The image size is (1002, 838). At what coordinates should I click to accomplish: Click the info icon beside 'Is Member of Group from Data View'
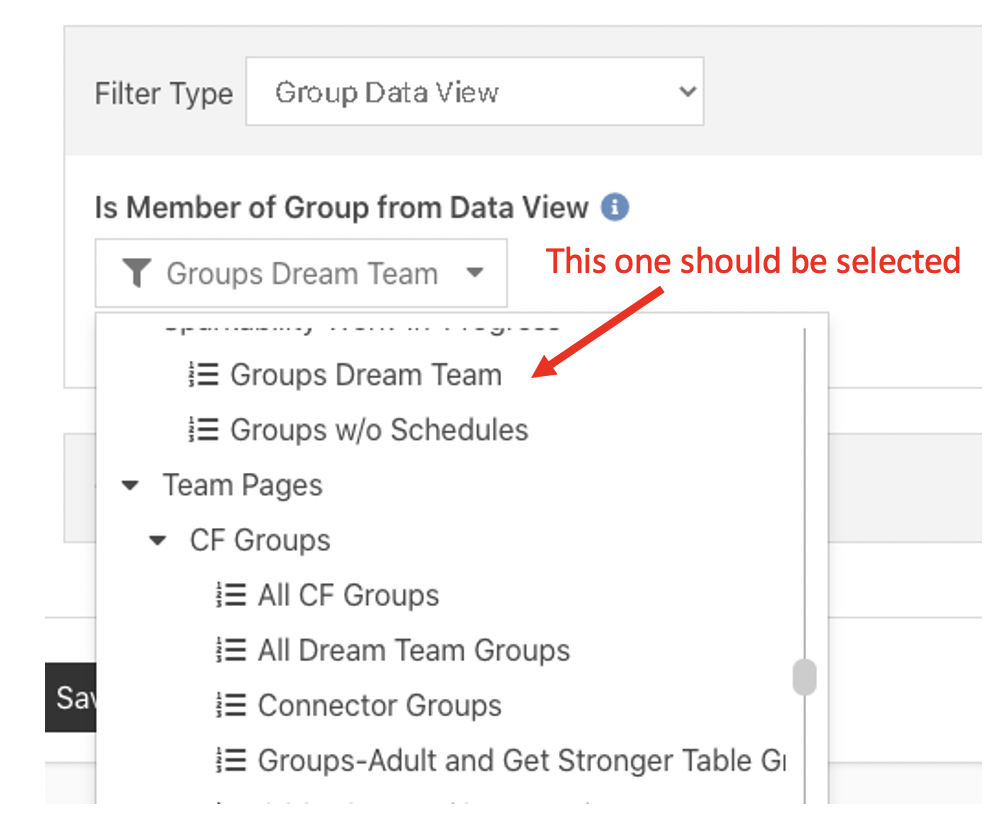[x=617, y=207]
